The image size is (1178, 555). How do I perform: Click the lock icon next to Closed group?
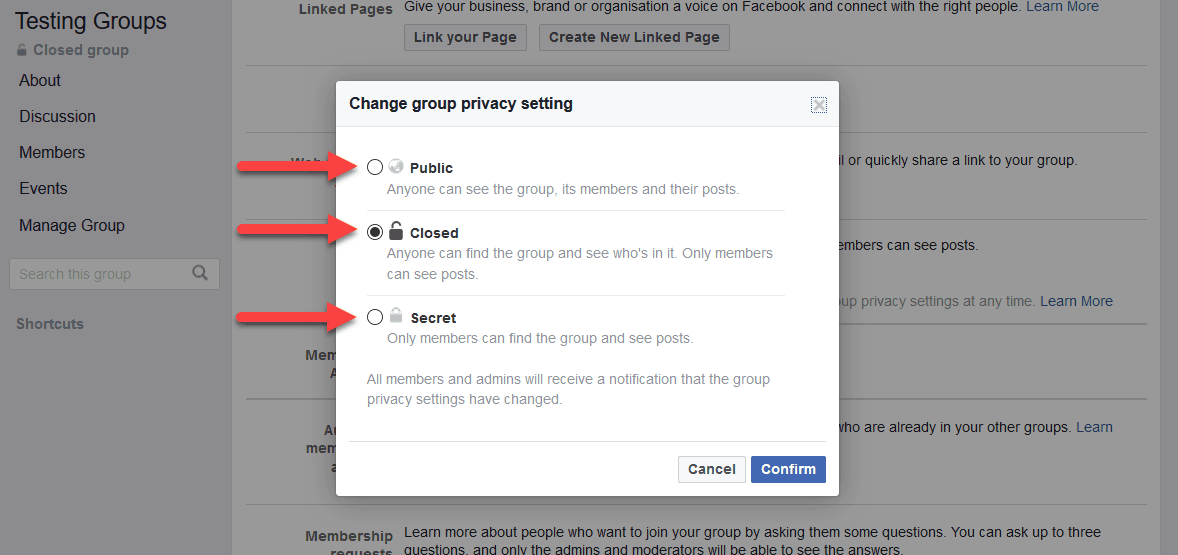[x=22, y=50]
